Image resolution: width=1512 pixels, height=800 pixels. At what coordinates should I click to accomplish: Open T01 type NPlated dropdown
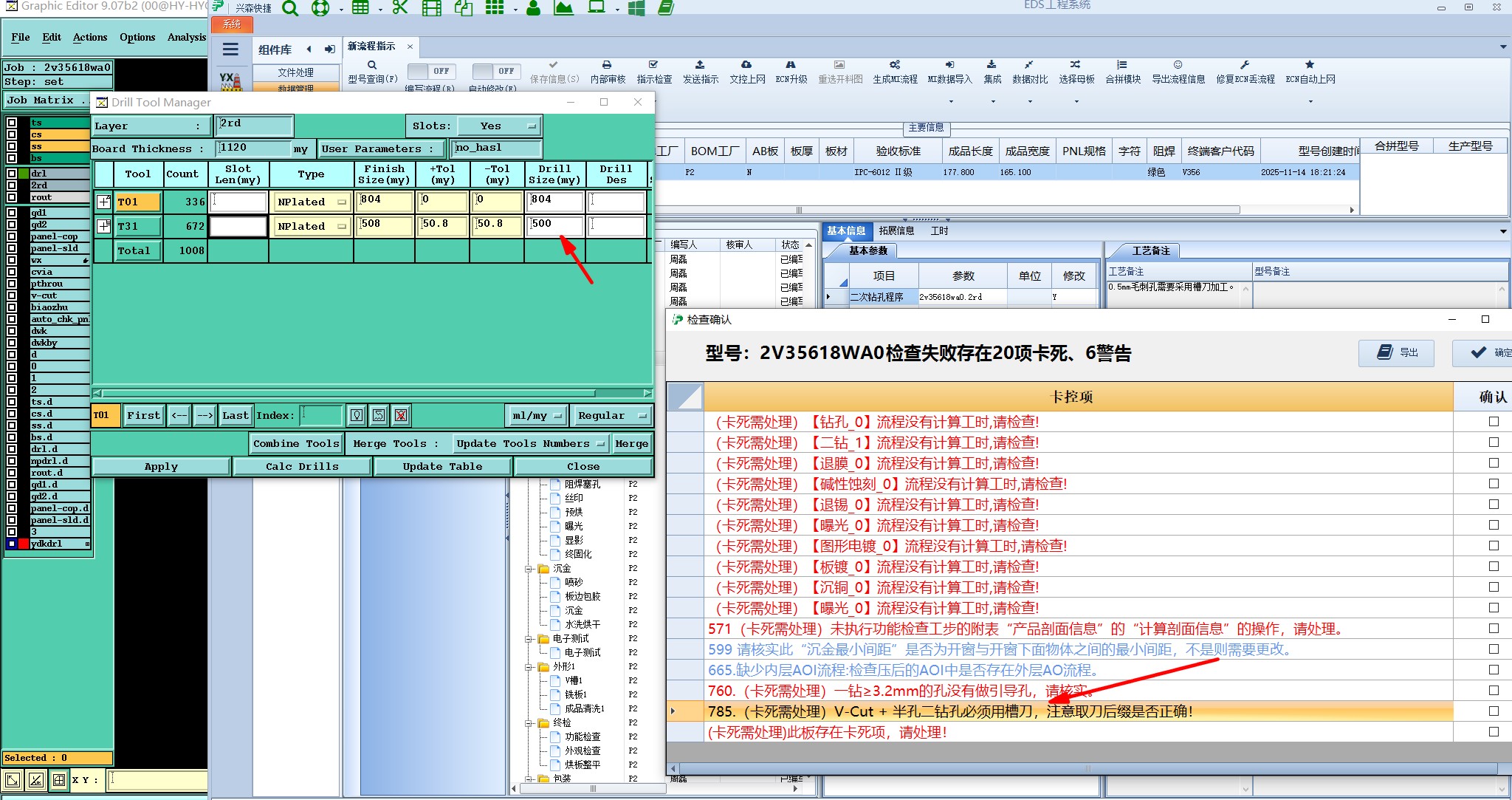[x=312, y=202]
